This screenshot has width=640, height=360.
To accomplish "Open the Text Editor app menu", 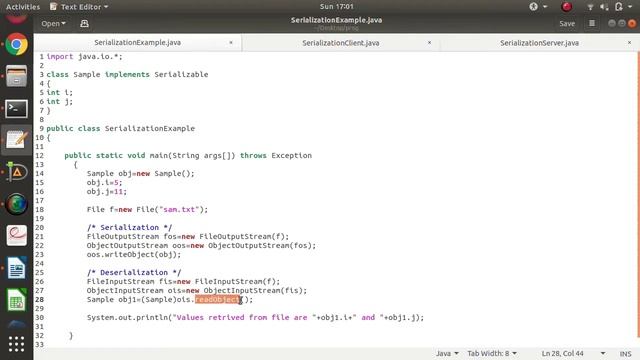I will pyautogui.click(x=79, y=7).
